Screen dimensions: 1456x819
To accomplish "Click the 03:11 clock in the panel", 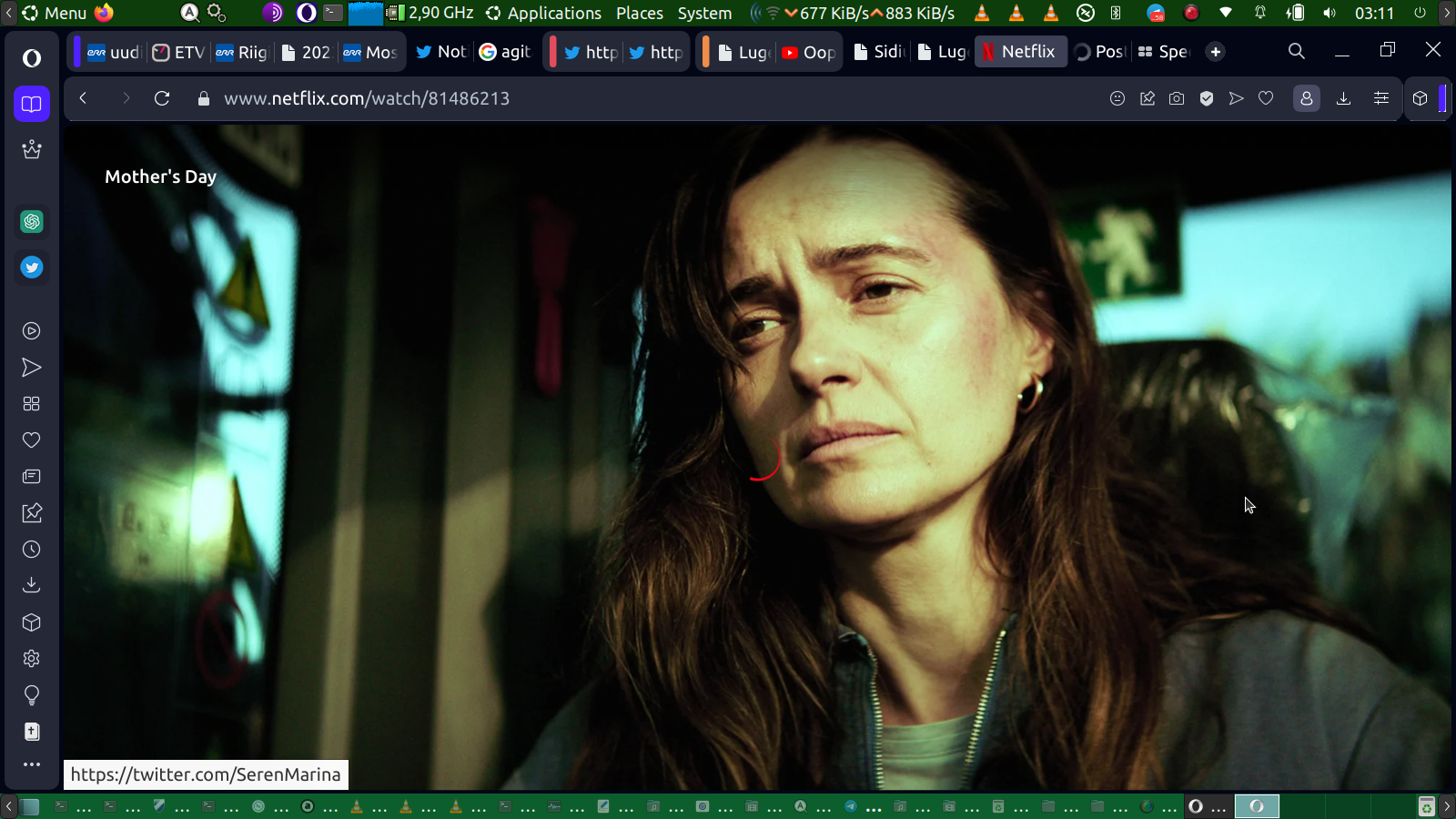I will (1374, 13).
